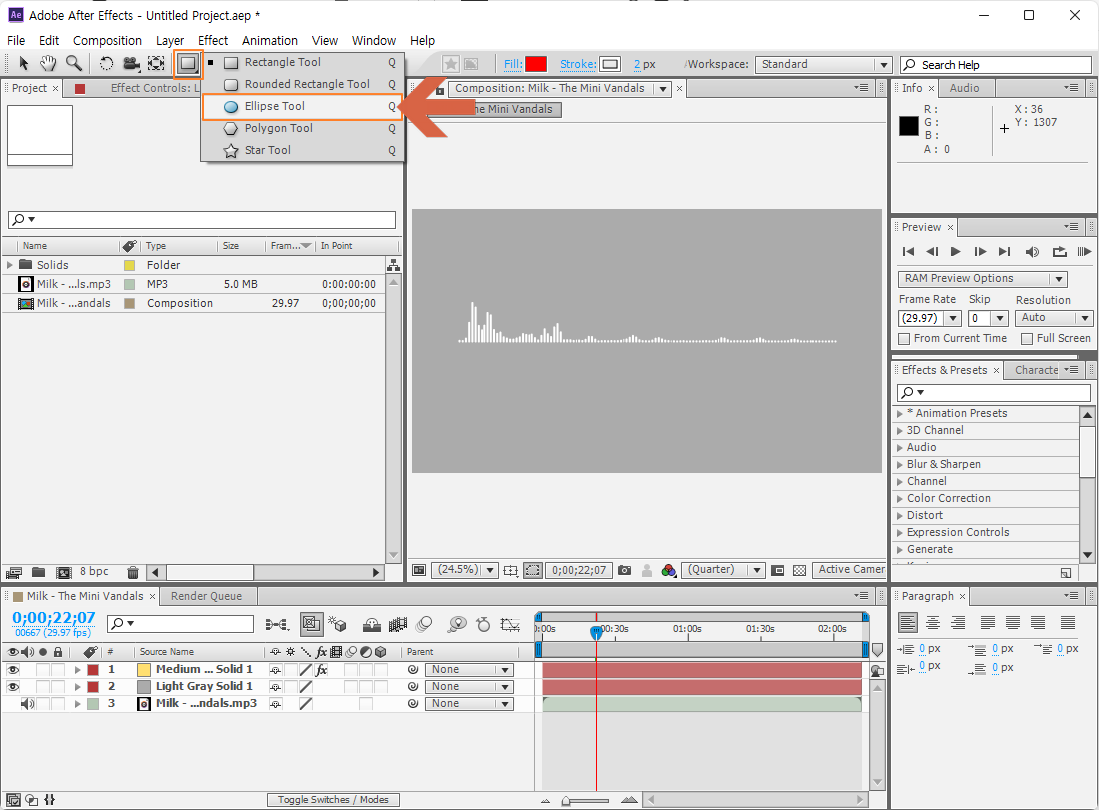Image resolution: width=1099 pixels, height=810 pixels.
Task: Open Parent dropdown for layer 2
Action: (469, 687)
